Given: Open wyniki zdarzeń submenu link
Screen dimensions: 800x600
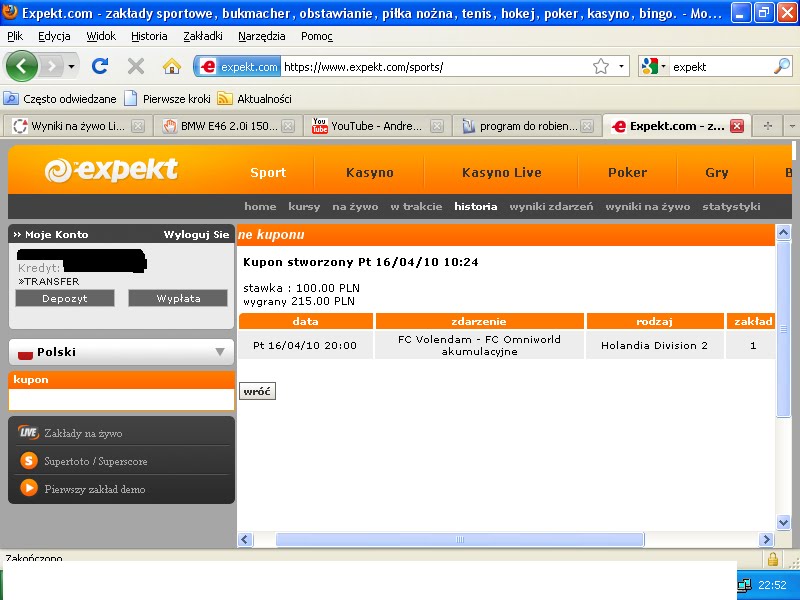Looking at the screenshot, I should (x=551, y=207).
